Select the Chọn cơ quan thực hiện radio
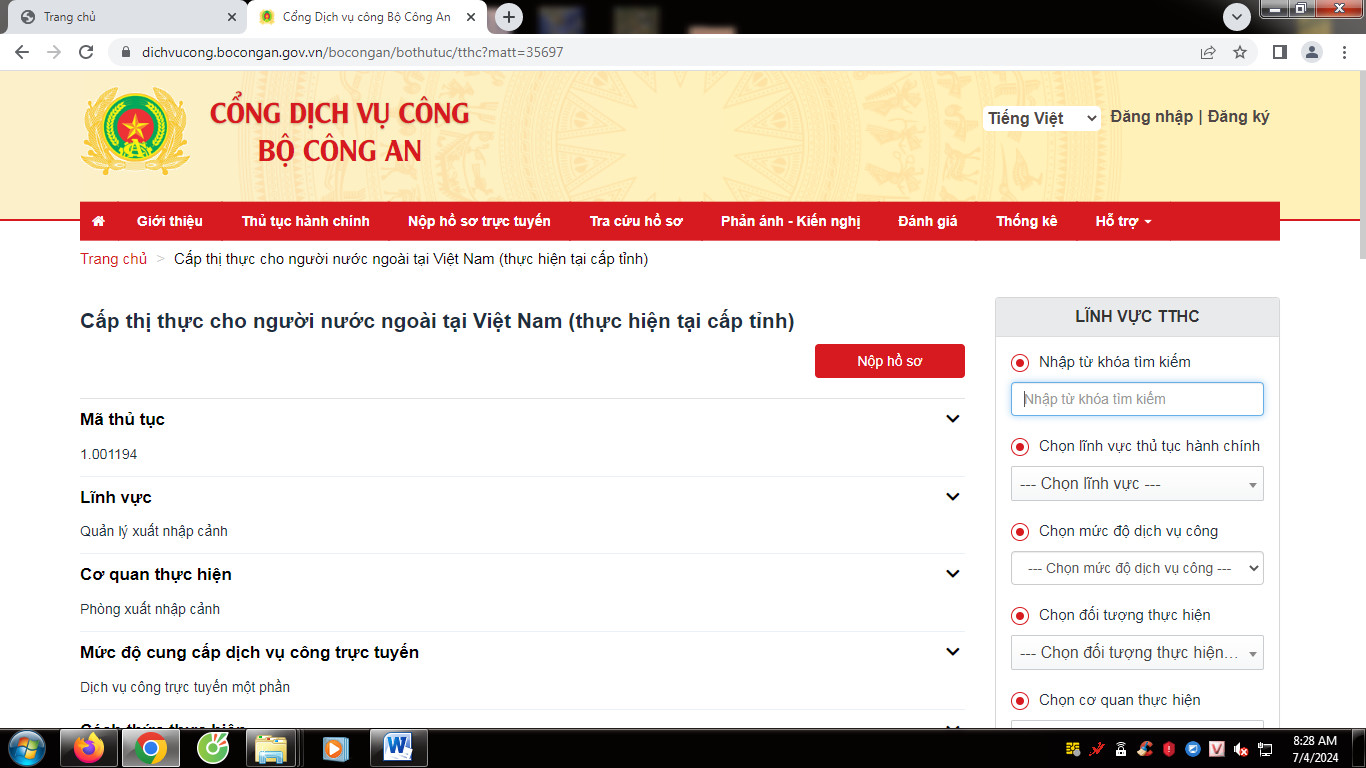 [x=1020, y=701]
